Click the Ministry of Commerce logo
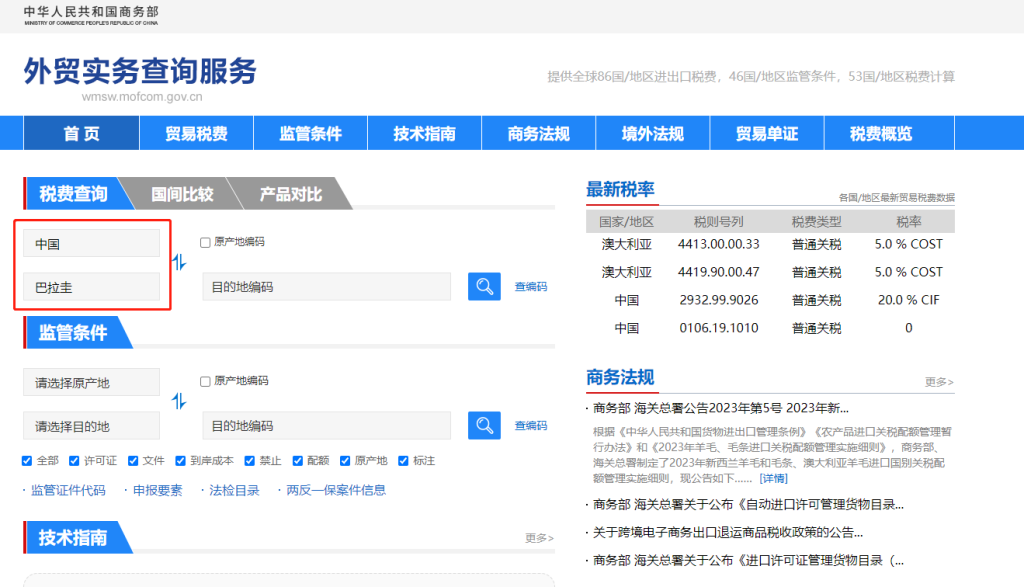The image size is (1024, 587). pyautogui.click(x=91, y=15)
